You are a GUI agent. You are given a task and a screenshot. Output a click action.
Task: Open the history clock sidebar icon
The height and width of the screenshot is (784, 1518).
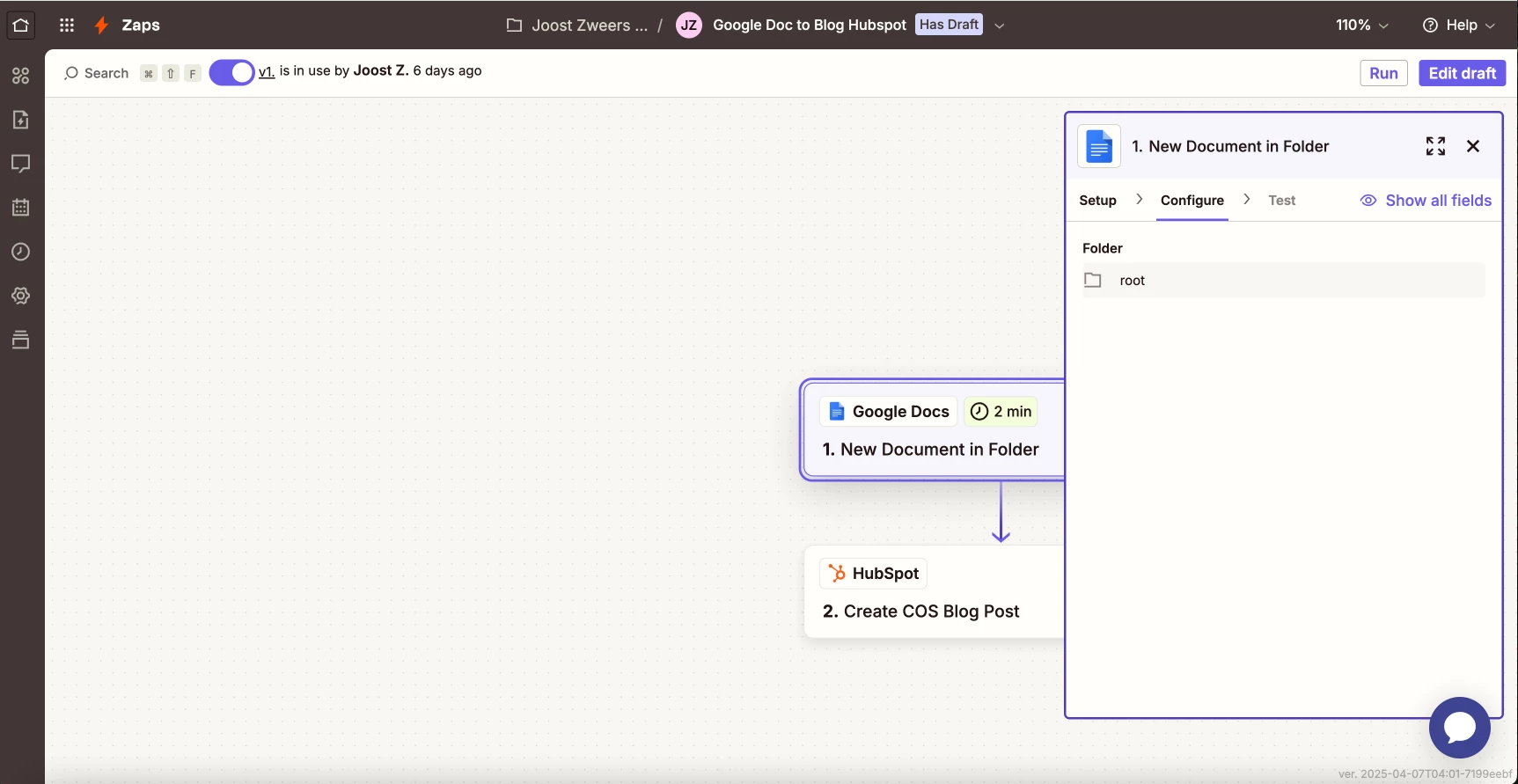click(21, 252)
